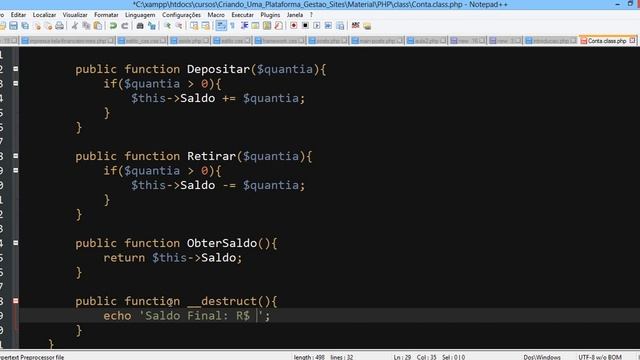Open the Localizar menu
Viewport: 640px width, 360px height.
[x=44, y=15]
